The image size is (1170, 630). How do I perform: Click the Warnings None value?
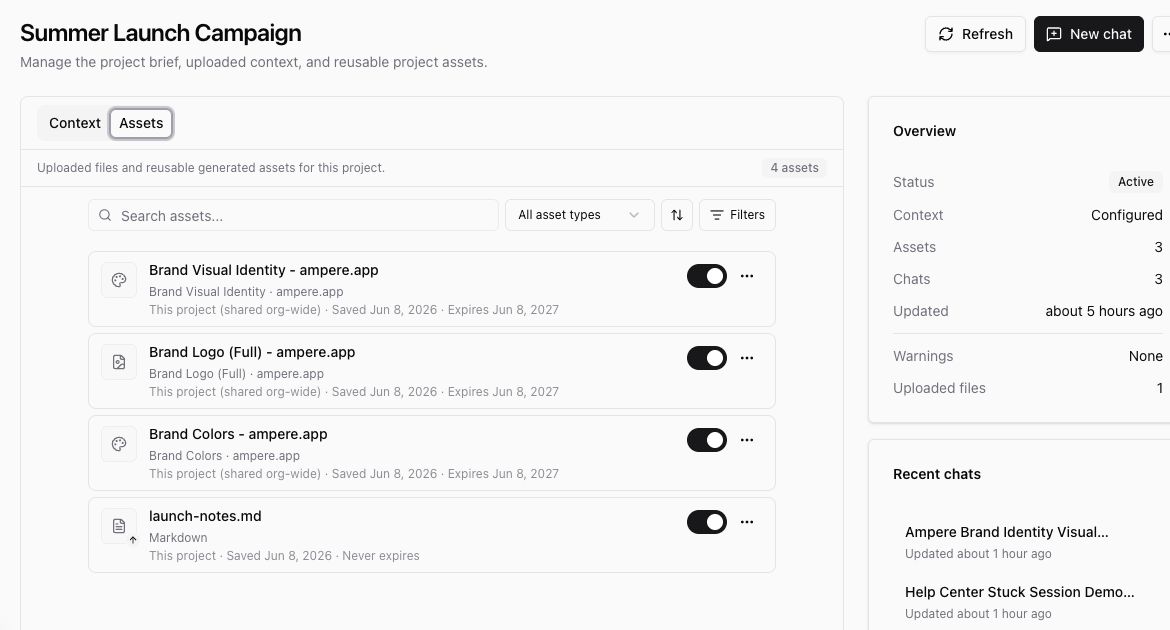(1145, 356)
